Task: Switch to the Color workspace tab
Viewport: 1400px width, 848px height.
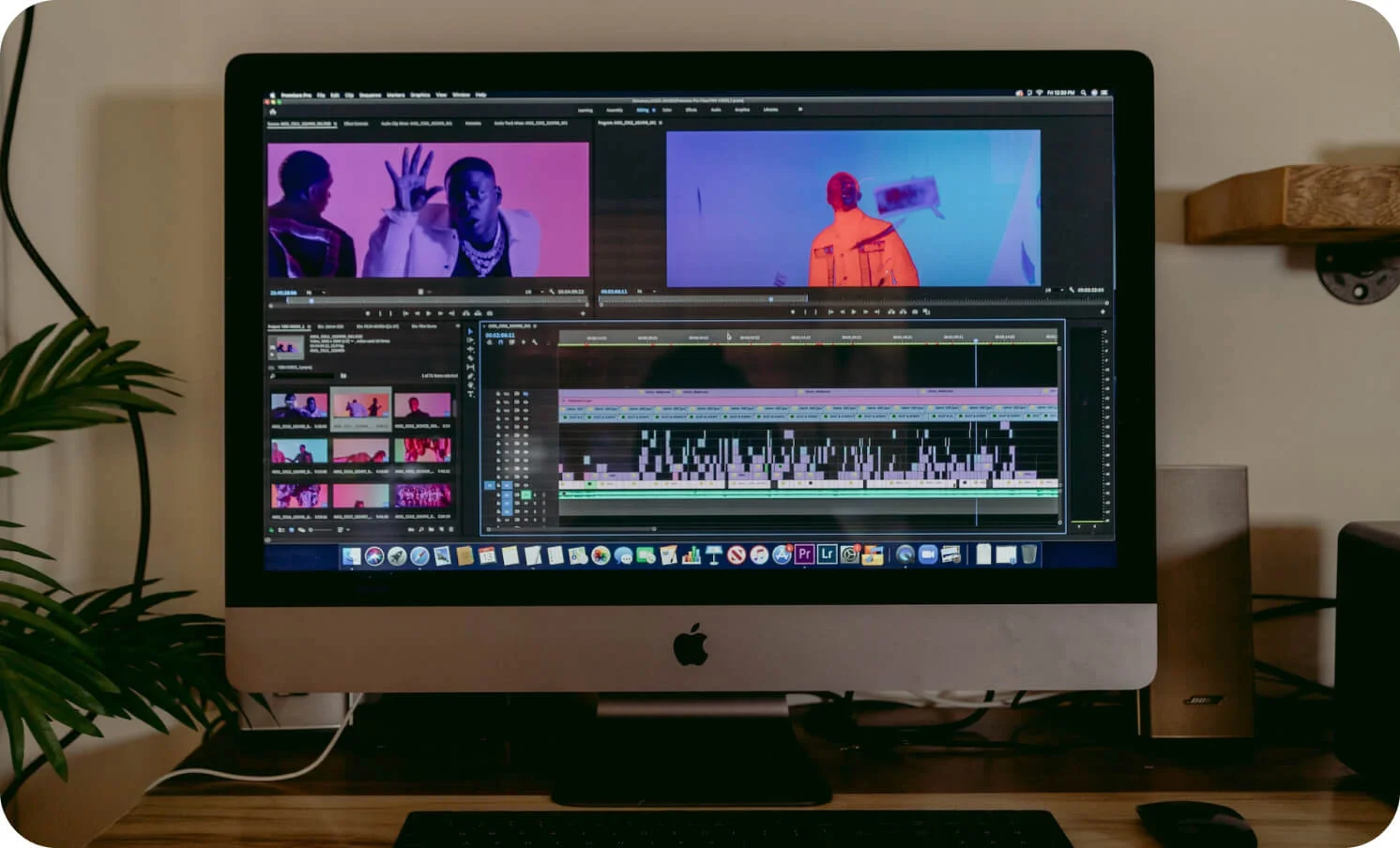Action: click(x=667, y=110)
